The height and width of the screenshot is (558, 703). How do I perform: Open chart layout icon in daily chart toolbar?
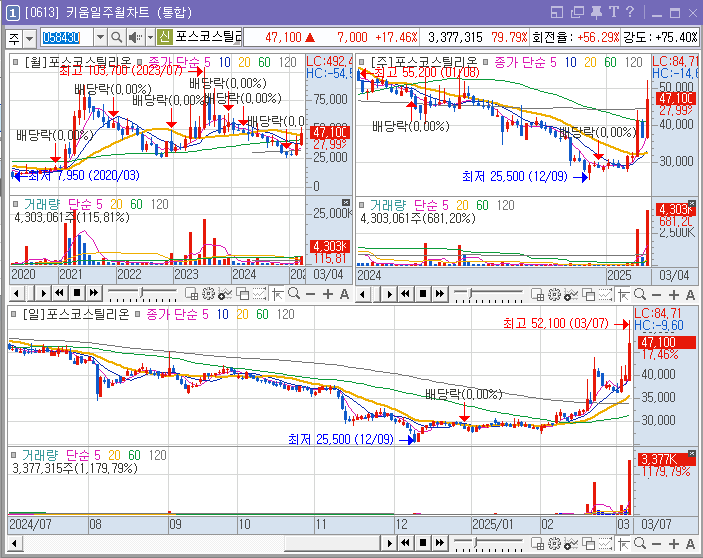point(538,544)
